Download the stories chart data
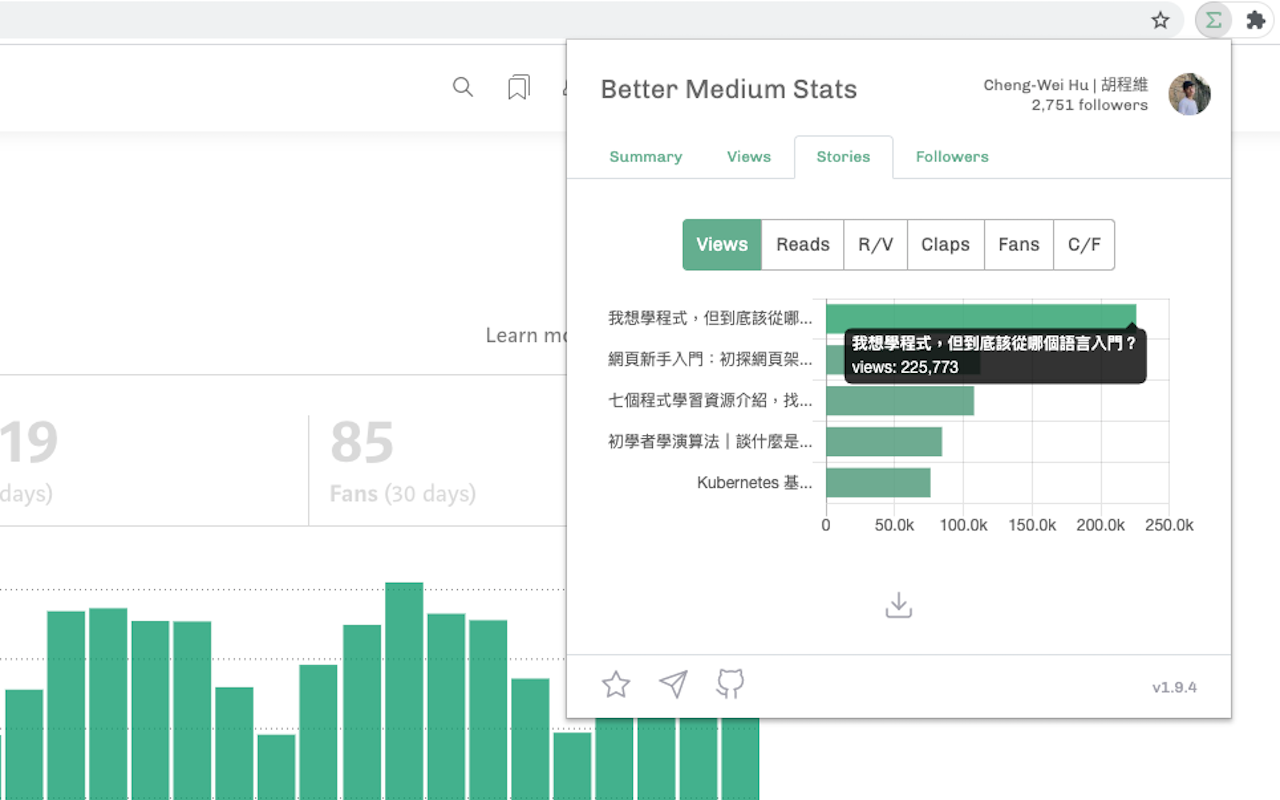The height and width of the screenshot is (800, 1280). 899,605
